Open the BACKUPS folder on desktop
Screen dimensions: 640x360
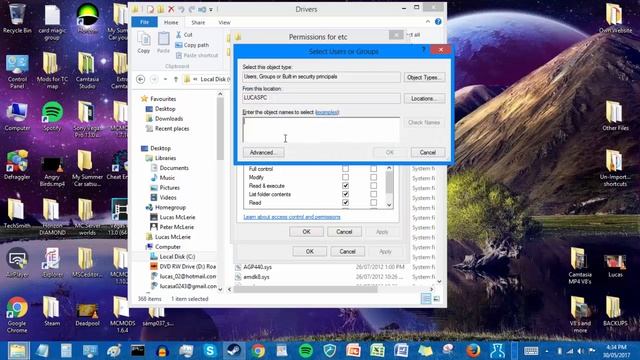coord(615,311)
